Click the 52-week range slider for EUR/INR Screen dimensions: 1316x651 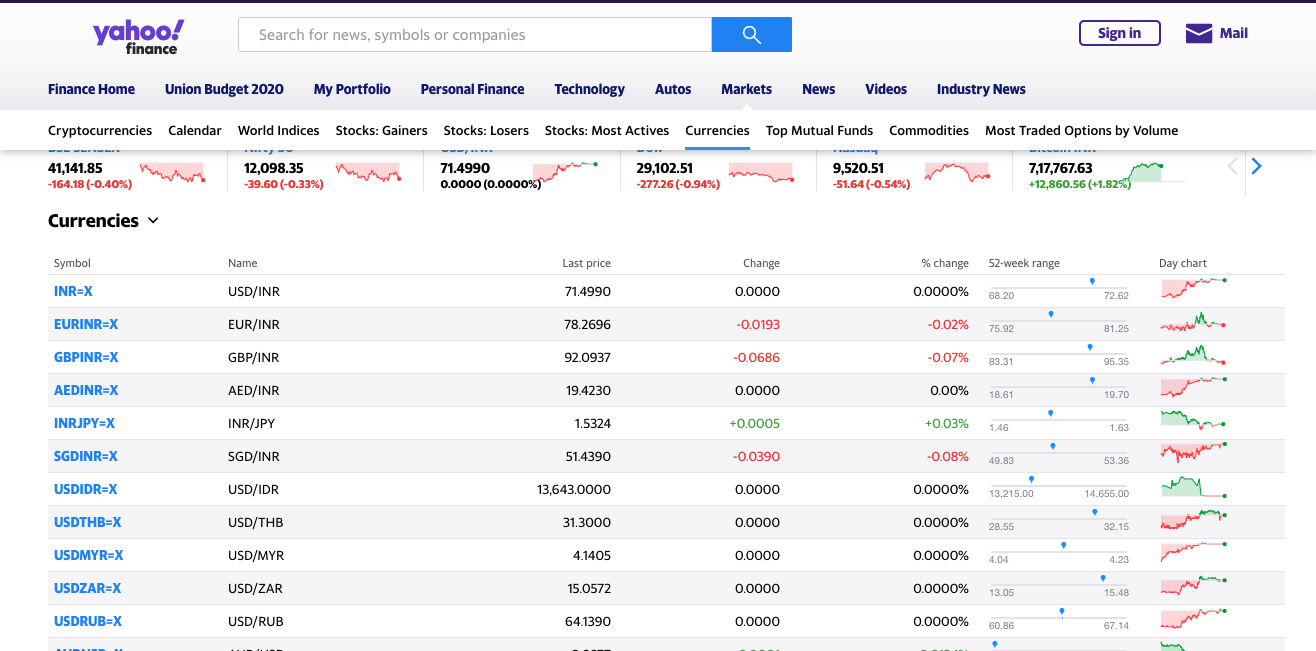click(x=1058, y=322)
